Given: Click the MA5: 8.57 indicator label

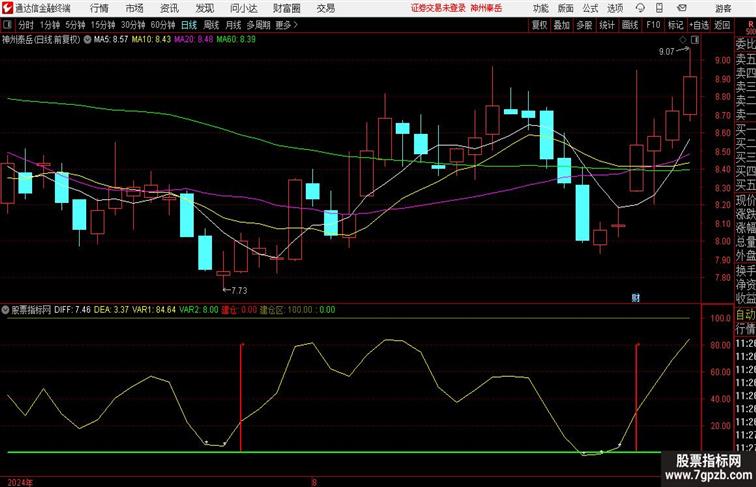Looking at the screenshot, I should pos(111,40).
